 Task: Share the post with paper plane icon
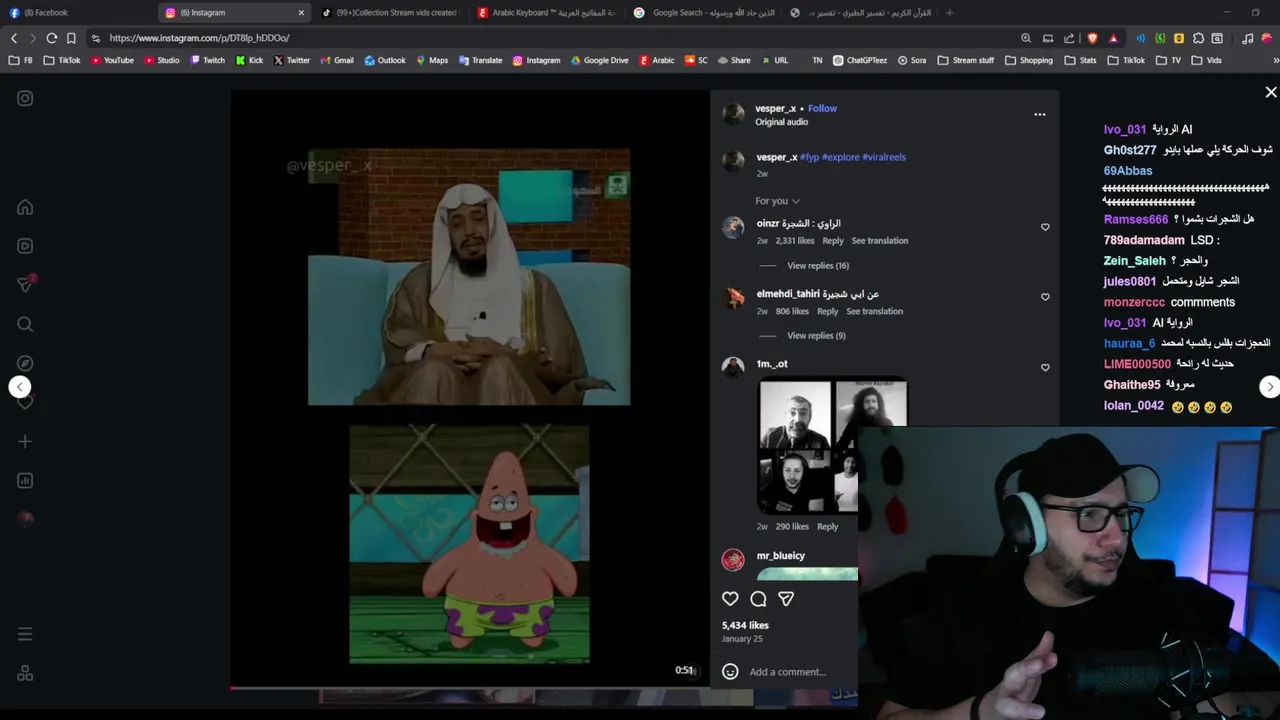786,599
